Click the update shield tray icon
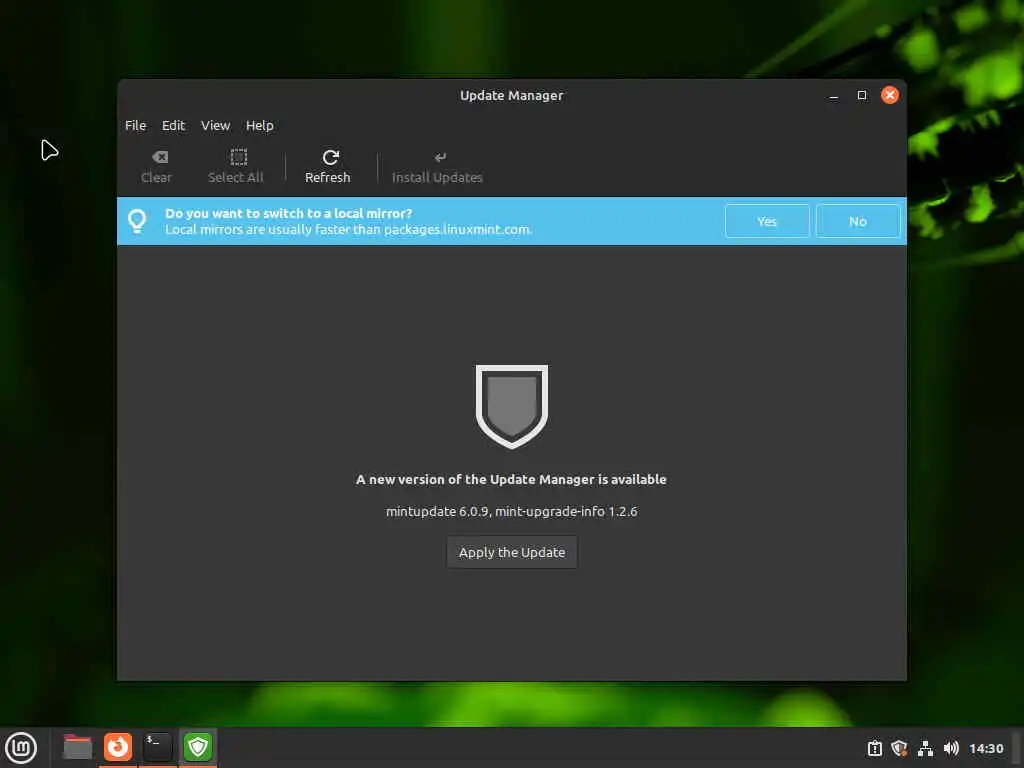The width and height of the screenshot is (1024, 768). (899, 748)
